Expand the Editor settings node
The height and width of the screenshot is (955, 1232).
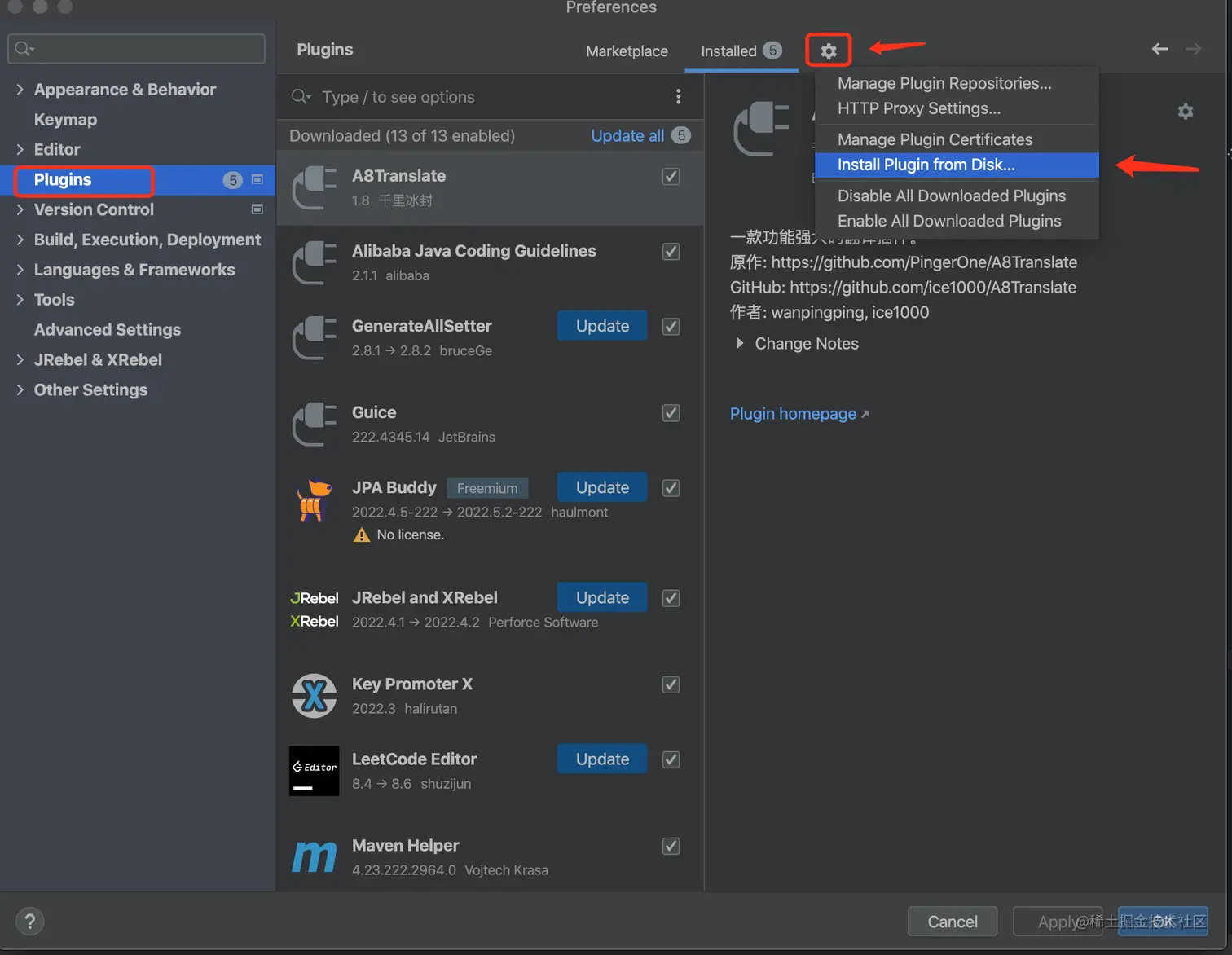(x=20, y=149)
